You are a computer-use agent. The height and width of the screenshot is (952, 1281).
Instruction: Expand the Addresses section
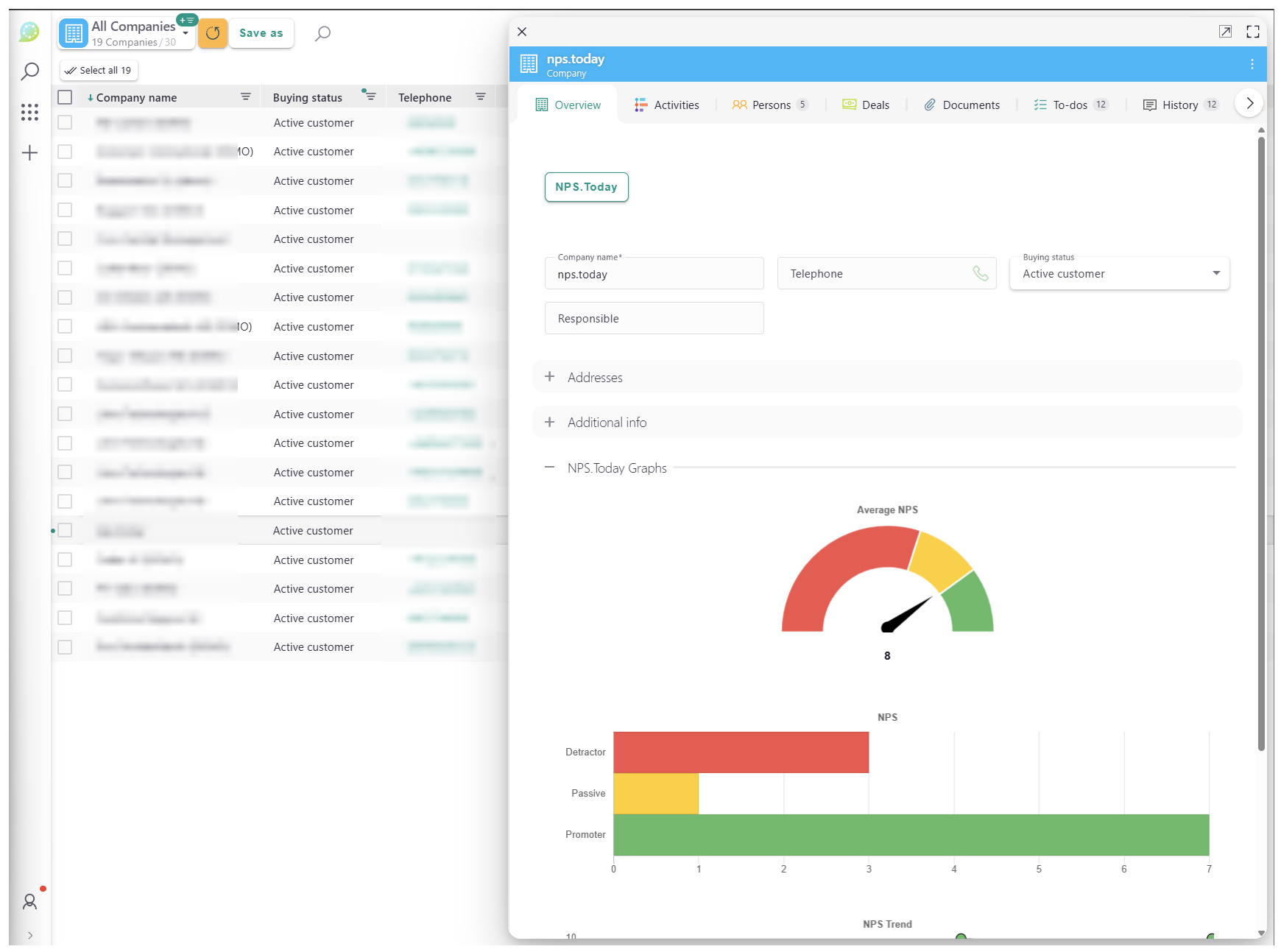point(550,377)
